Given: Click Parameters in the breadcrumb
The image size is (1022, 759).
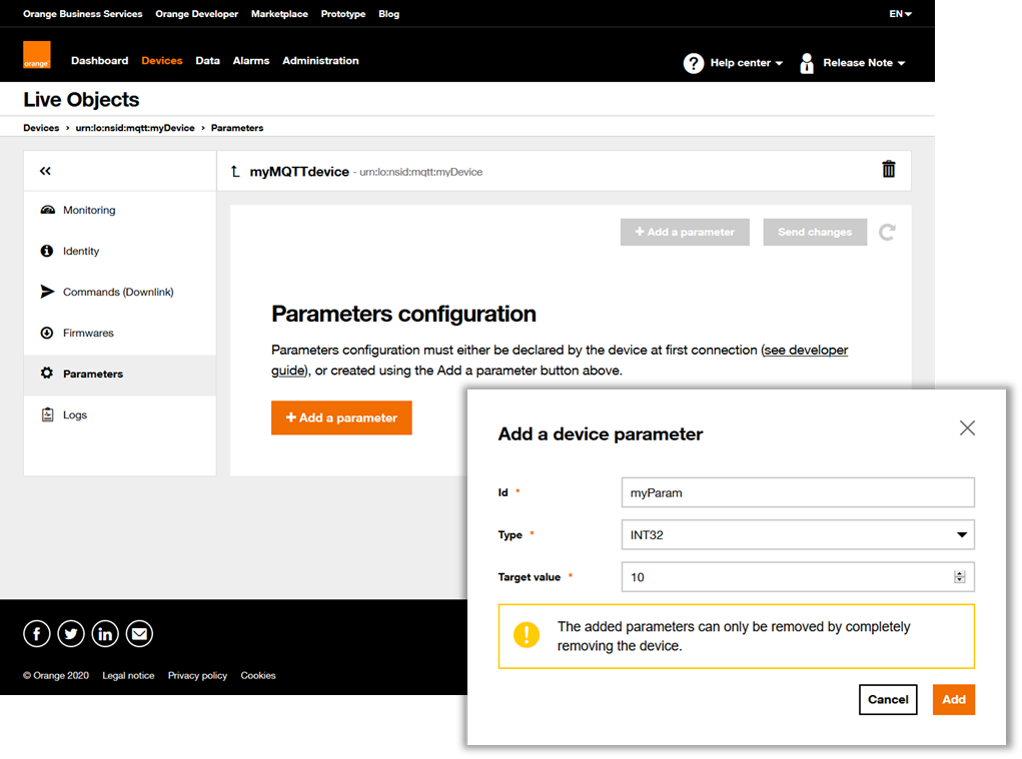Looking at the screenshot, I should (237, 128).
